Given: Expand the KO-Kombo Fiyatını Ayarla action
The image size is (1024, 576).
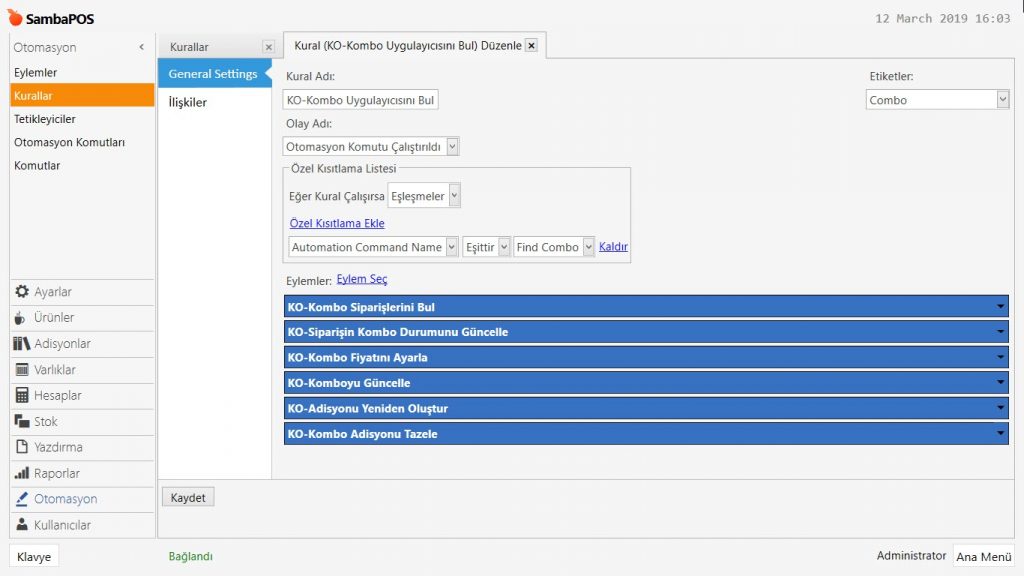Looking at the screenshot, I should [1000, 358].
